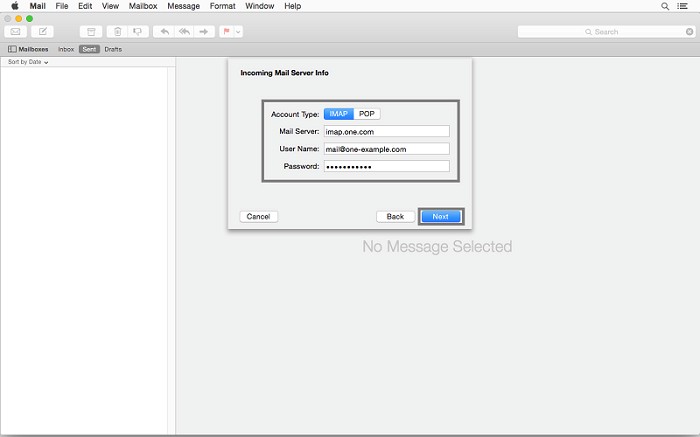Switch to the Sent mailbox

click(89, 49)
